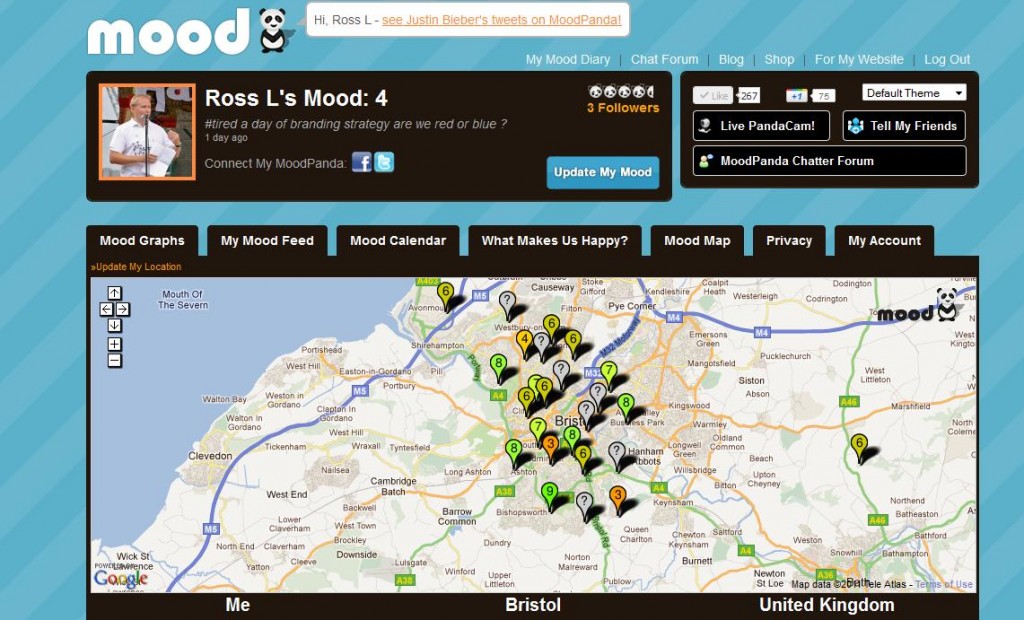Show the Bristol map scope
1024x620 pixels.
click(533, 605)
